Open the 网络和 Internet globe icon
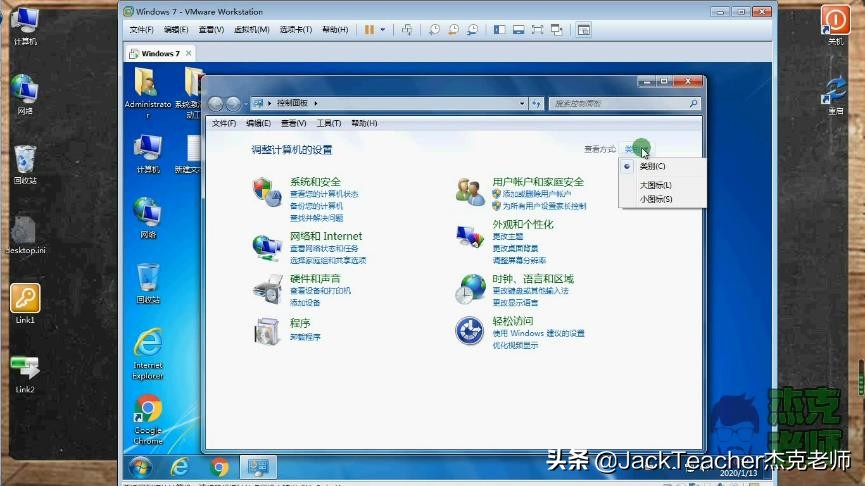Screen dimensions: 865x486 [268, 247]
